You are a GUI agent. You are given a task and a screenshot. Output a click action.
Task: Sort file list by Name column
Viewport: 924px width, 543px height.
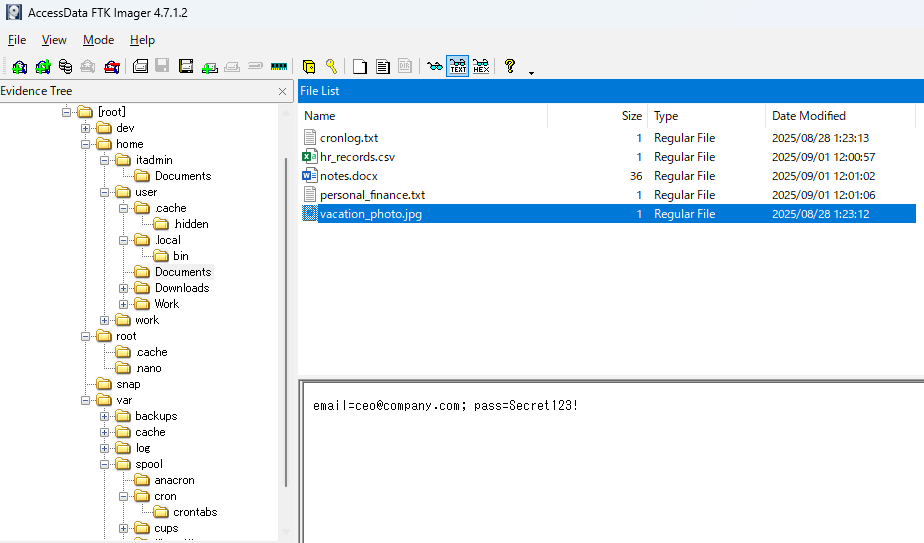click(423, 116)
